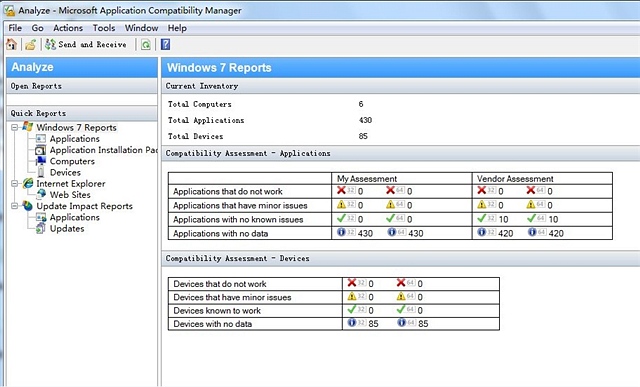Viewport: 640px width, 387px height.
Task: Click Send and Receive in toolbar
Action: 86,44
